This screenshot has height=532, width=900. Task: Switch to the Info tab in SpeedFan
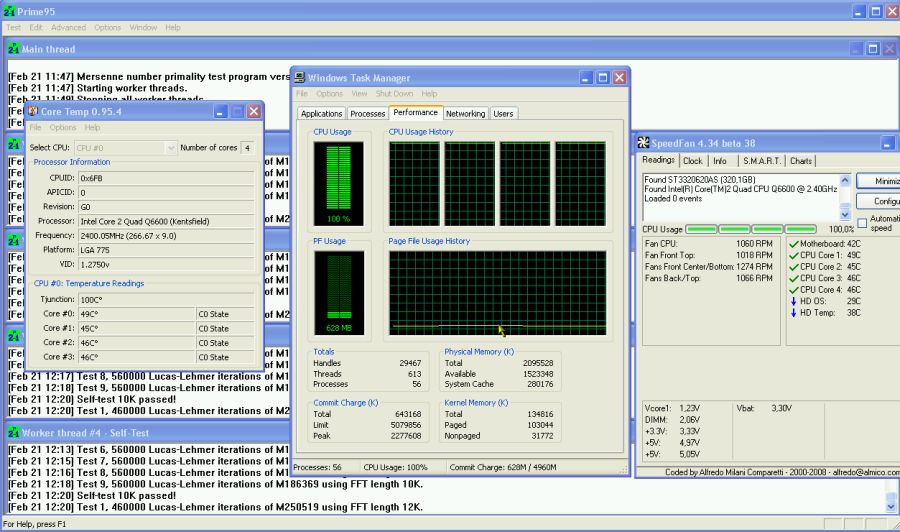click(x=720, y=161)
